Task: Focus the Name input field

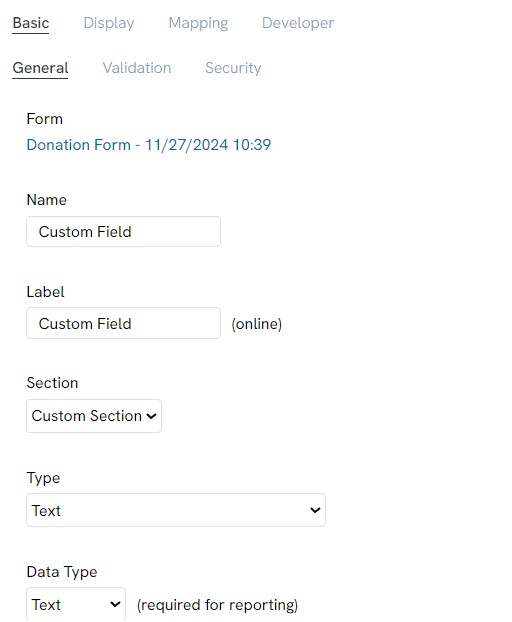Action: [123, 232]
